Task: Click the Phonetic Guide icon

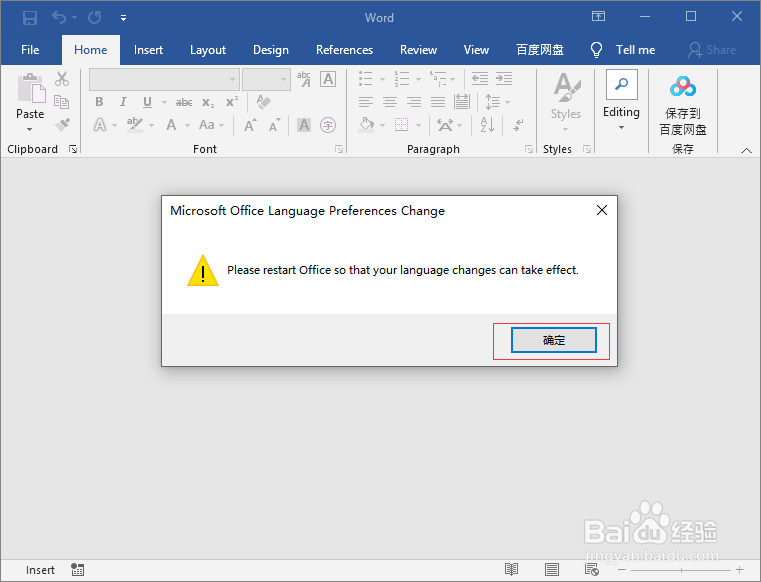Action: tap(304, 79)
